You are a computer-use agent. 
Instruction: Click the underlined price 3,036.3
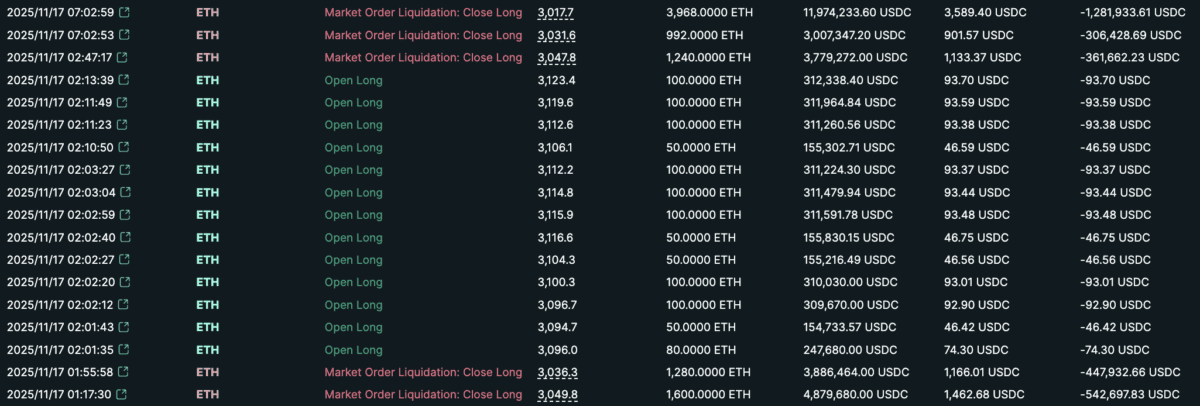(556, 372)
